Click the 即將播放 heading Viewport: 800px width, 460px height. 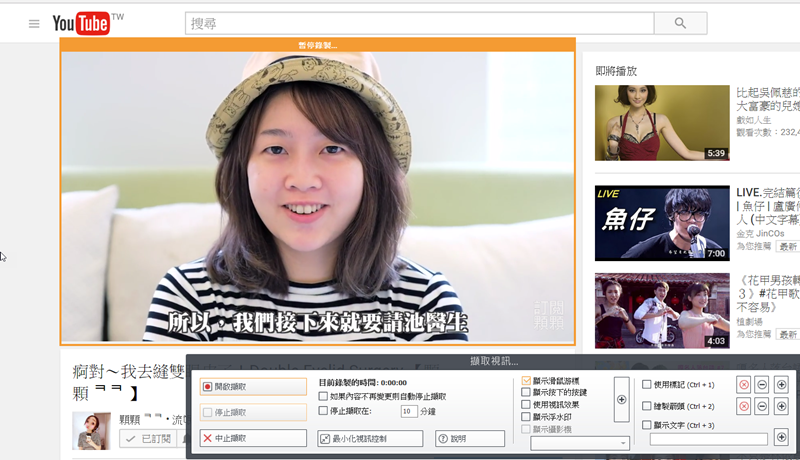click(x=616, y=71)
